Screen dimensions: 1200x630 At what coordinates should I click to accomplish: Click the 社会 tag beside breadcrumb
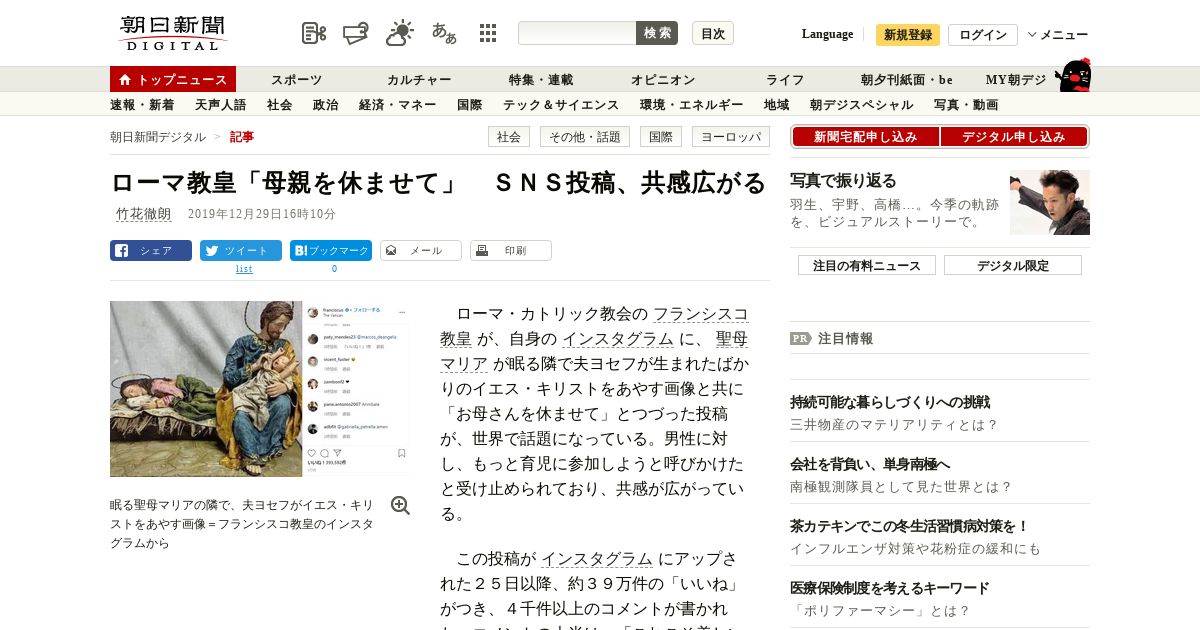(509, 137)
